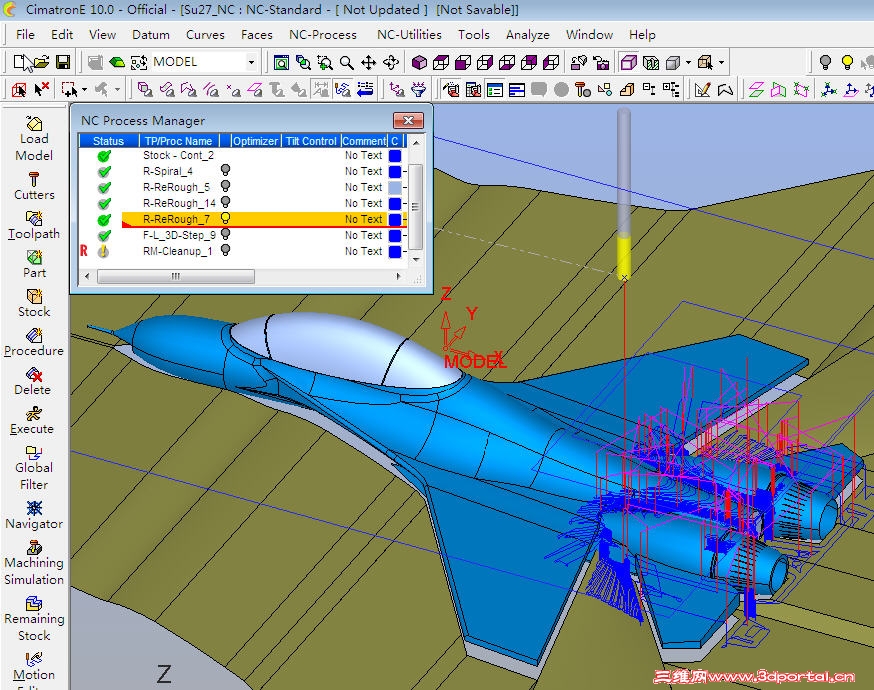Run Execute from the sidebar
The width and height of the screenshot is (874, 690).
(34, 414)
